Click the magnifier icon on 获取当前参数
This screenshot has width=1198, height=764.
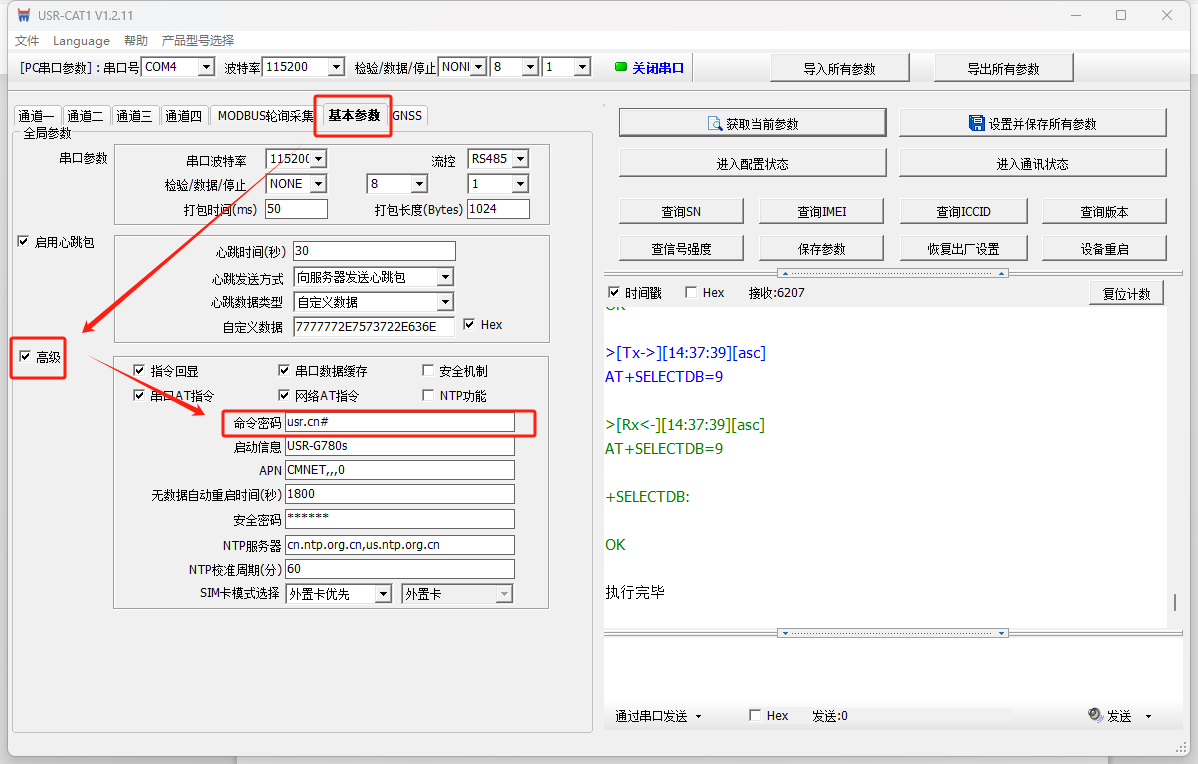point(715,124)
